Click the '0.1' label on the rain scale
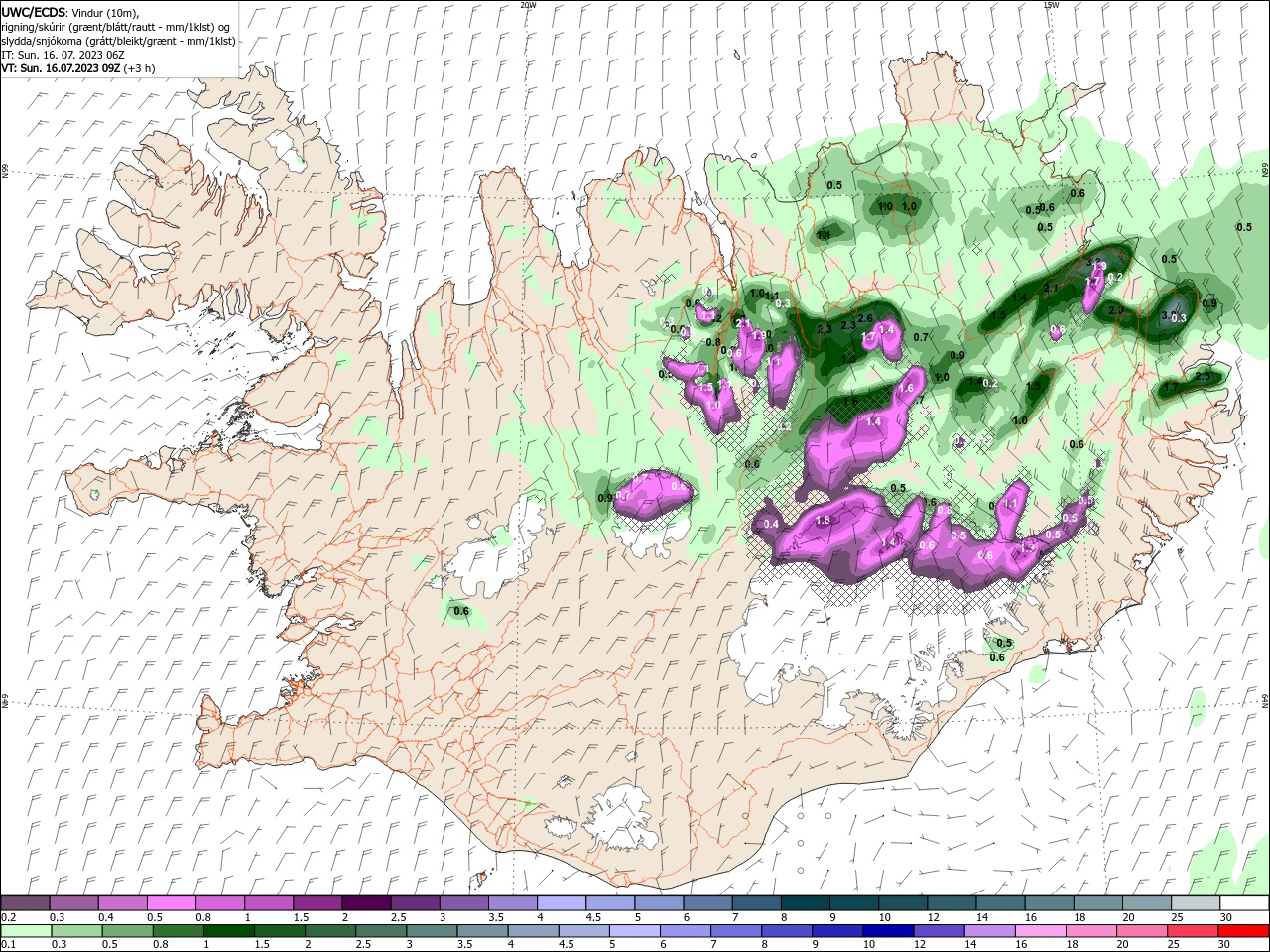 [x=7, y=945]
